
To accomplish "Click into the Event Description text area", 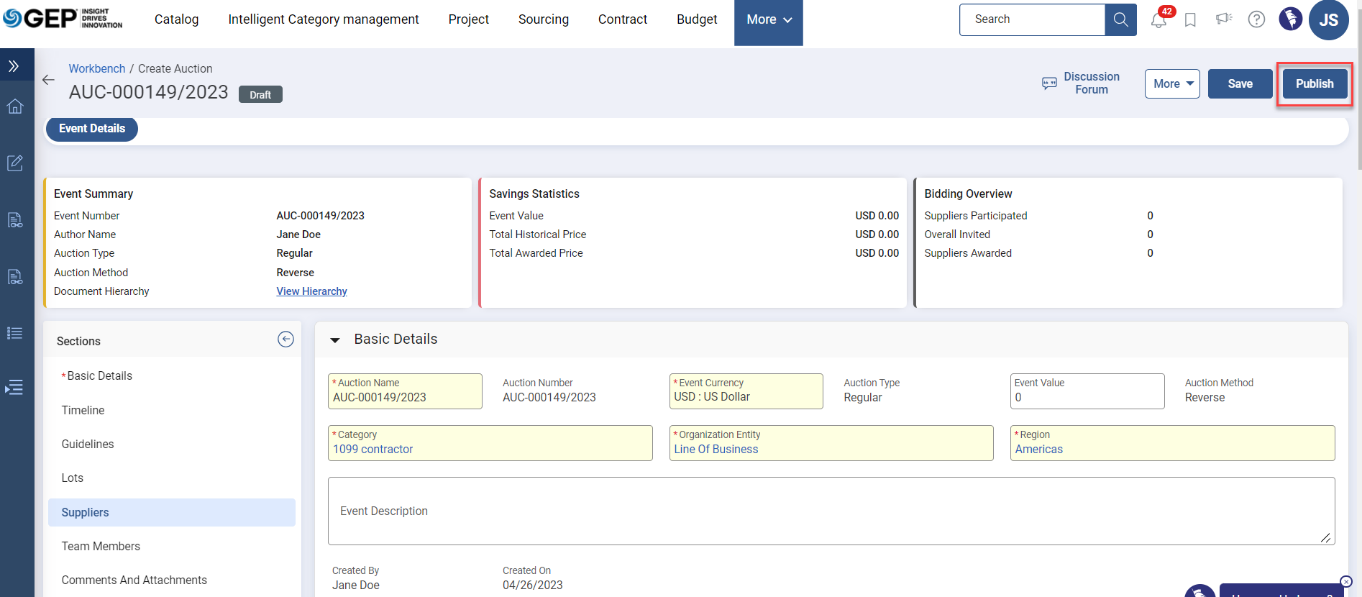I will pyautogui.click(x=830, y=511).
